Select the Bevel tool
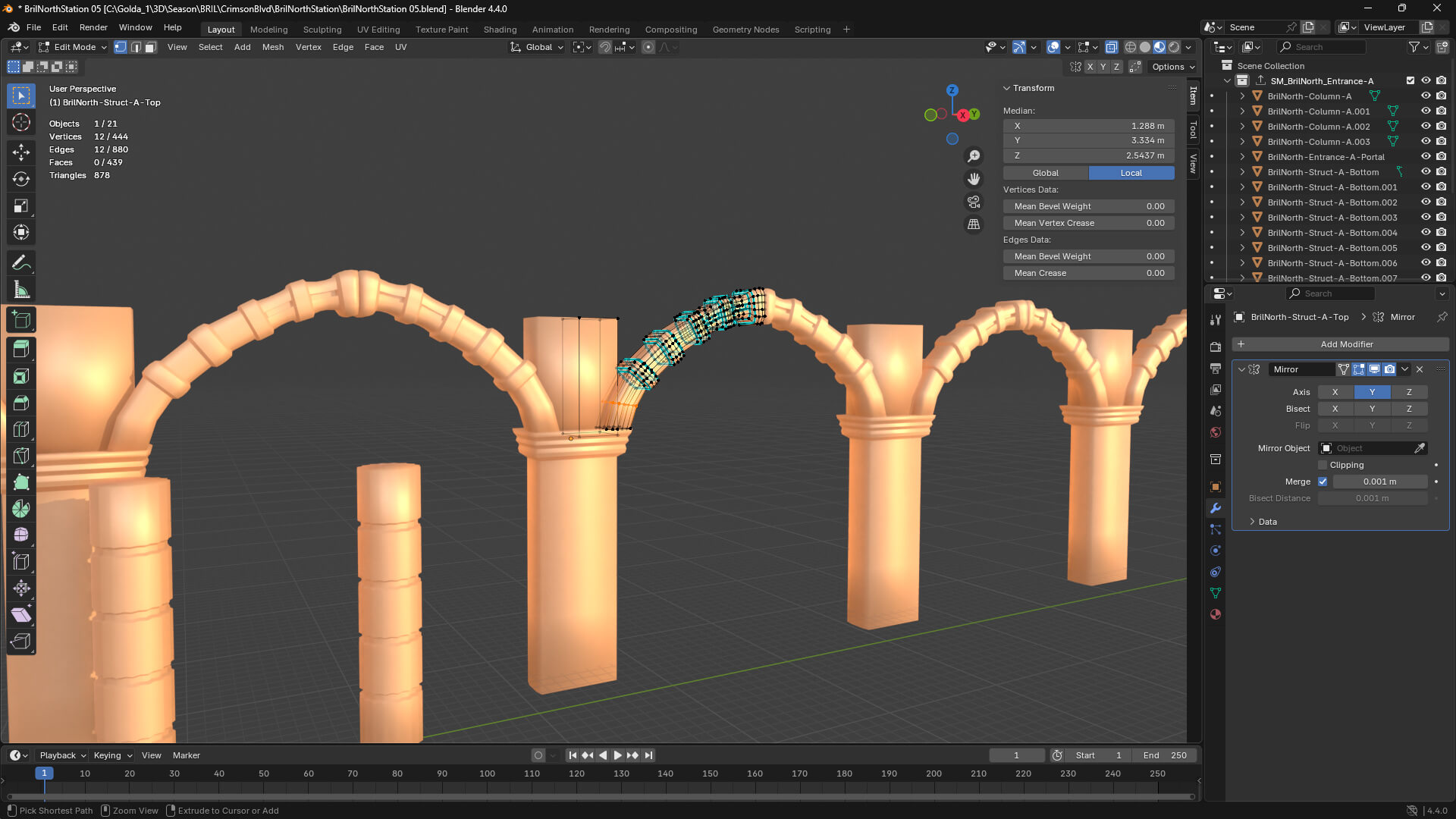The width and height of the screenshot is (1456, 819). [21, 403]
